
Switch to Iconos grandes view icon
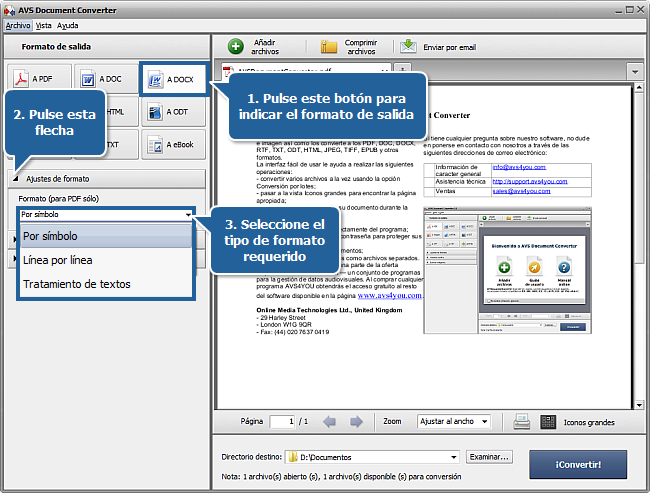[x=548, y=422]
